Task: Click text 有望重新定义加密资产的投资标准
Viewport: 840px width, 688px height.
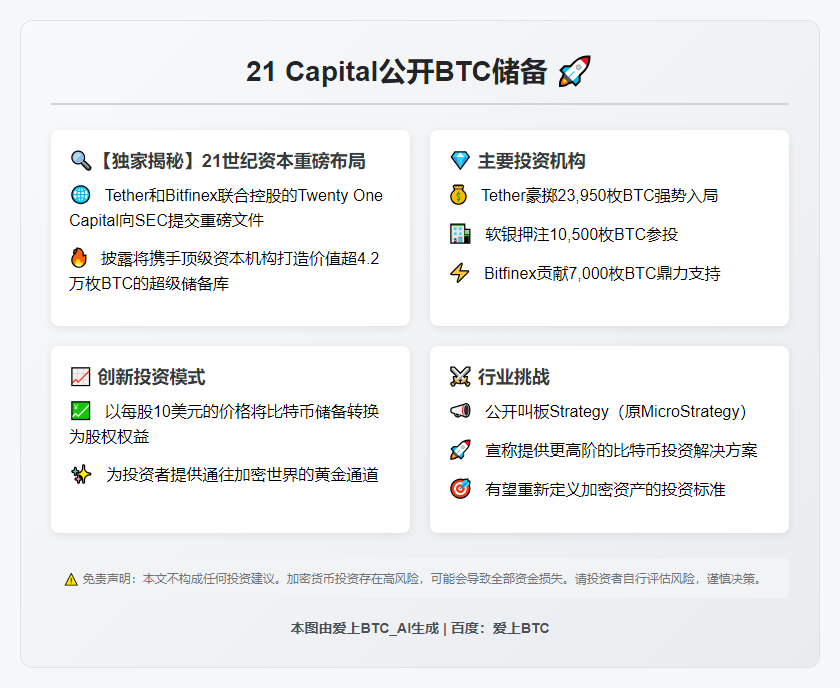Action: [x=605, y=490]
